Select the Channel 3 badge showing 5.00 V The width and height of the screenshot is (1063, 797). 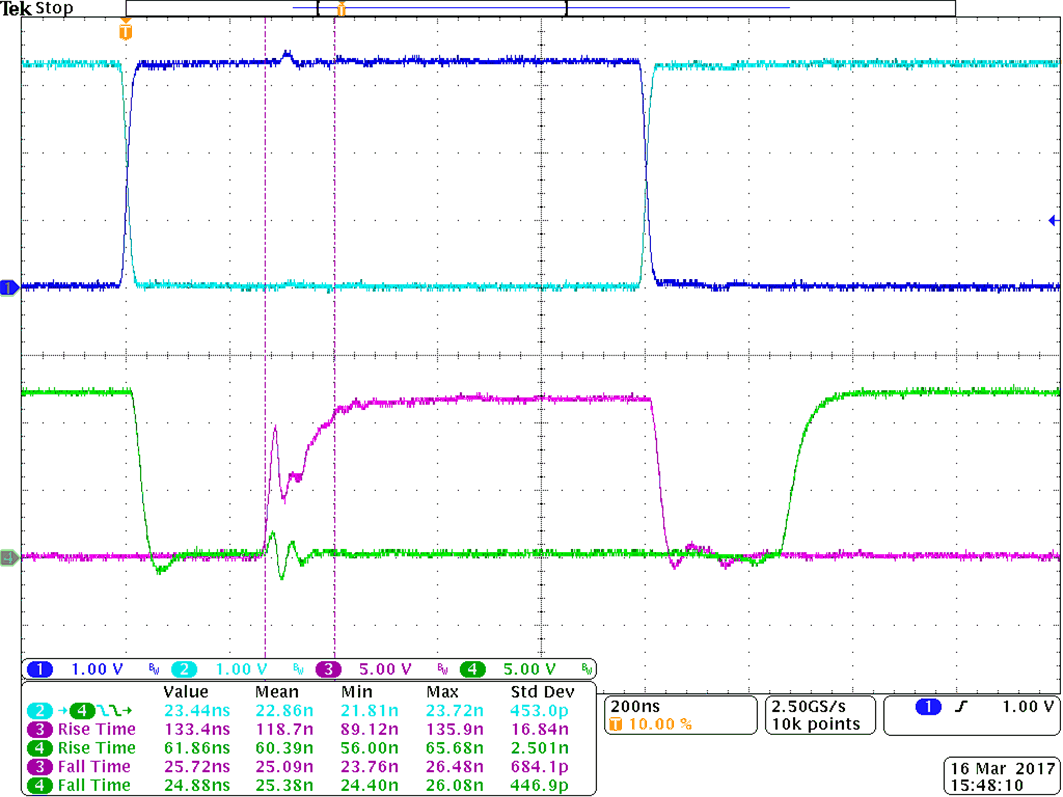[328, 668]
